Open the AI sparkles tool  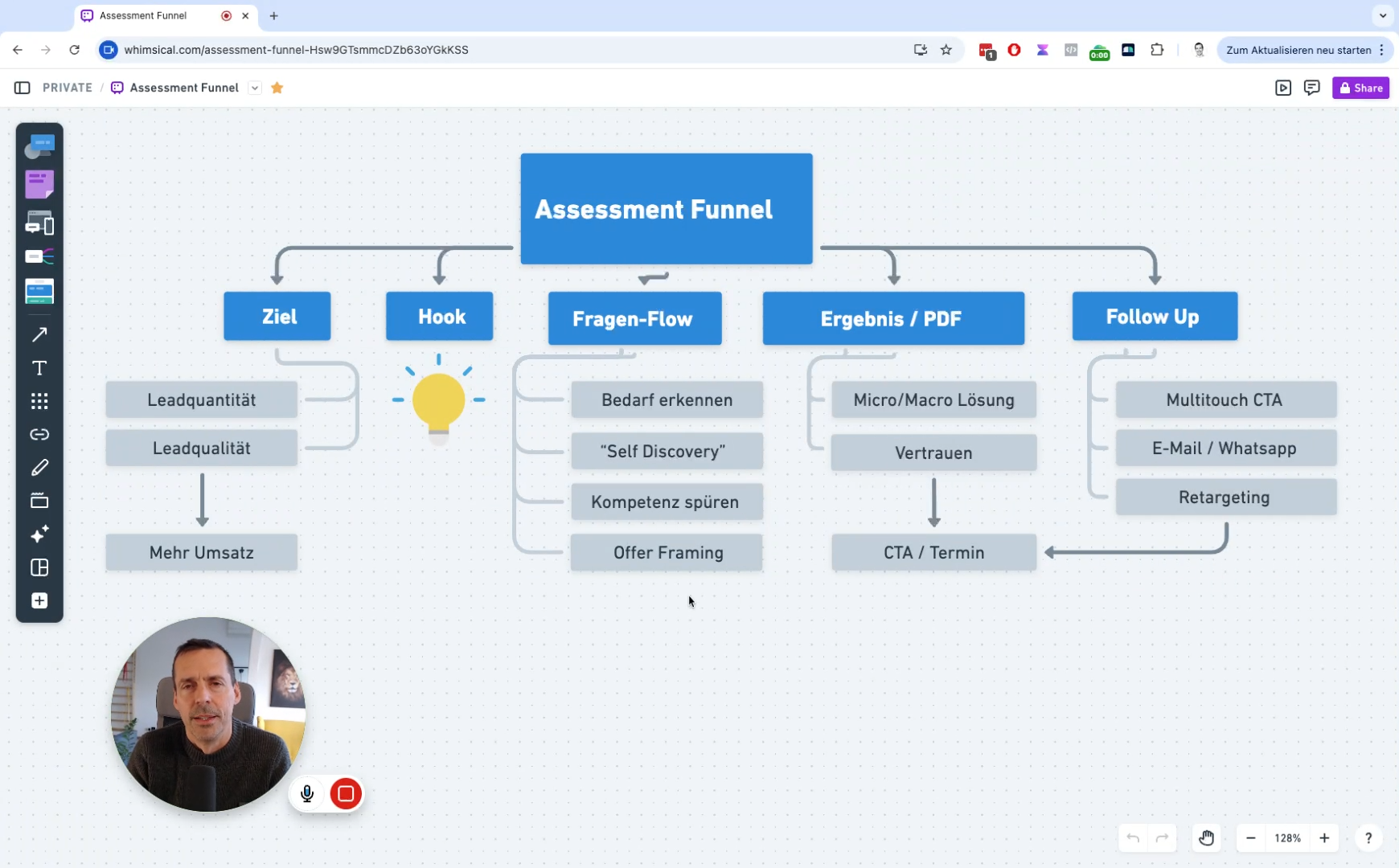(x=39, y=534)
